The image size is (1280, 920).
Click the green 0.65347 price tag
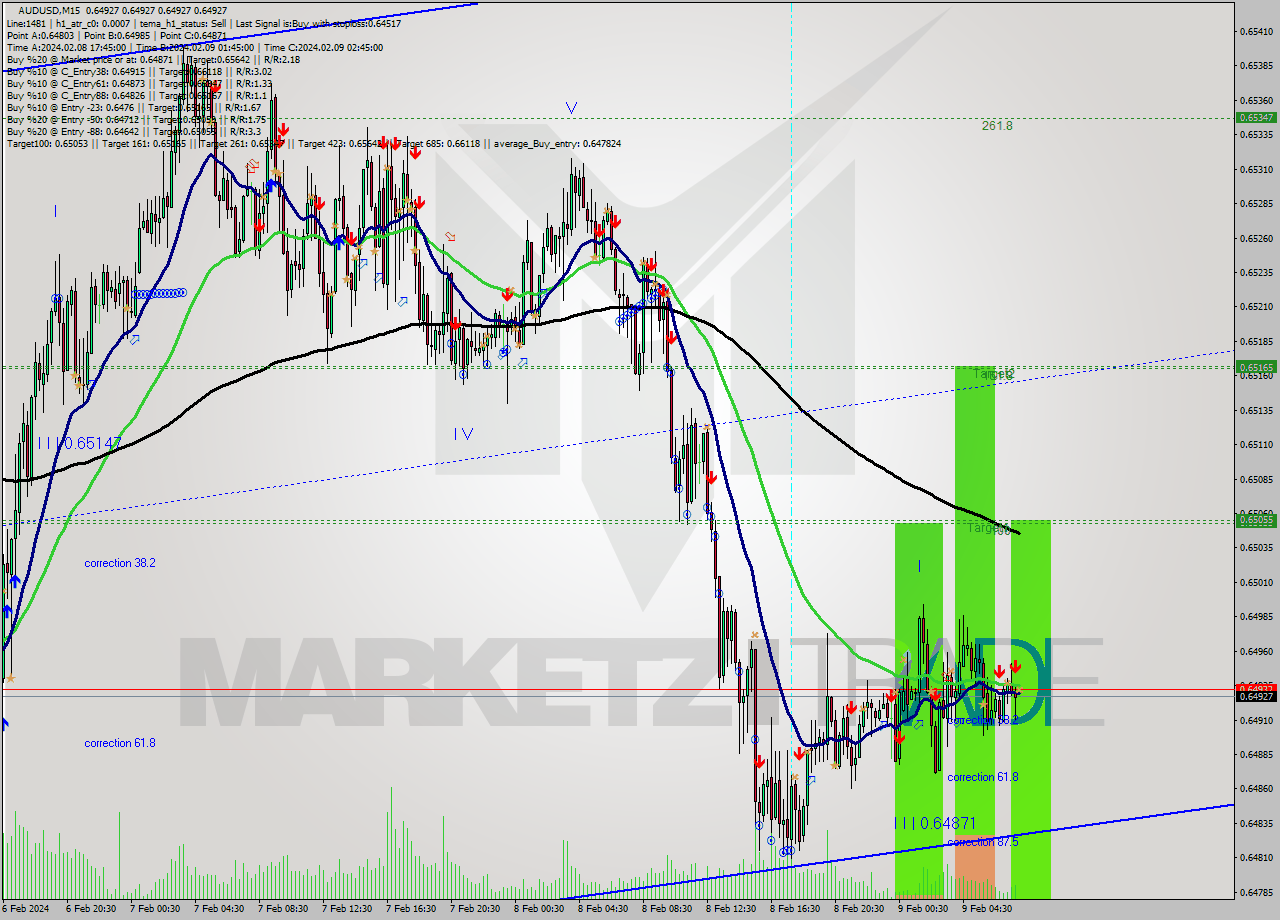pos(1256,117)
